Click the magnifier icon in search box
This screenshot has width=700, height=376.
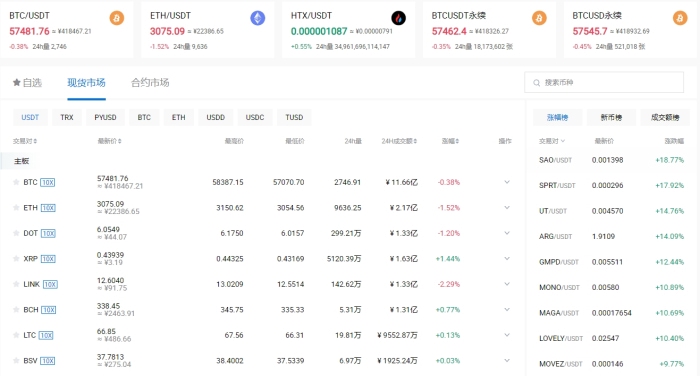tap(537, 83)
